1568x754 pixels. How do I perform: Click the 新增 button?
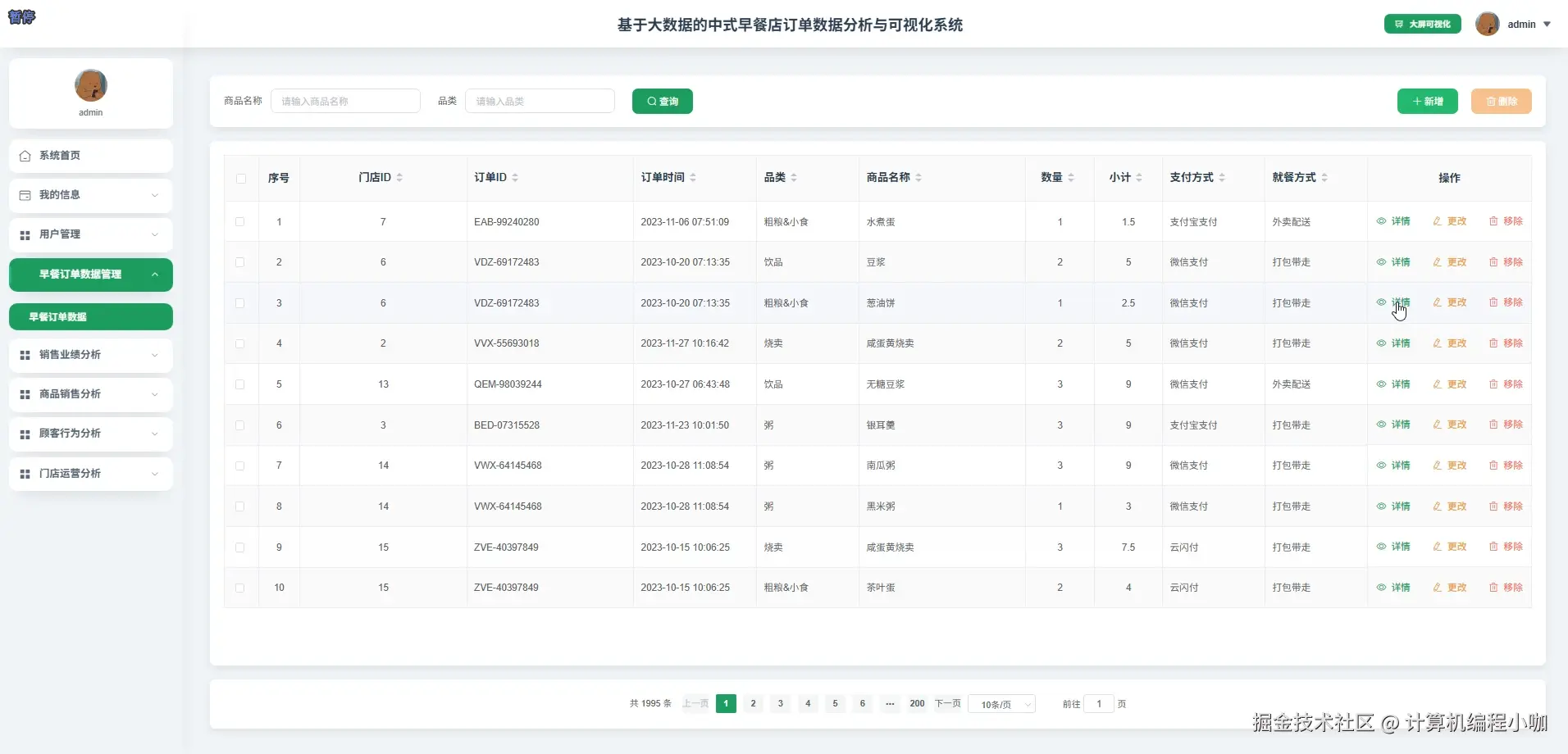(x=1427, y=101)
